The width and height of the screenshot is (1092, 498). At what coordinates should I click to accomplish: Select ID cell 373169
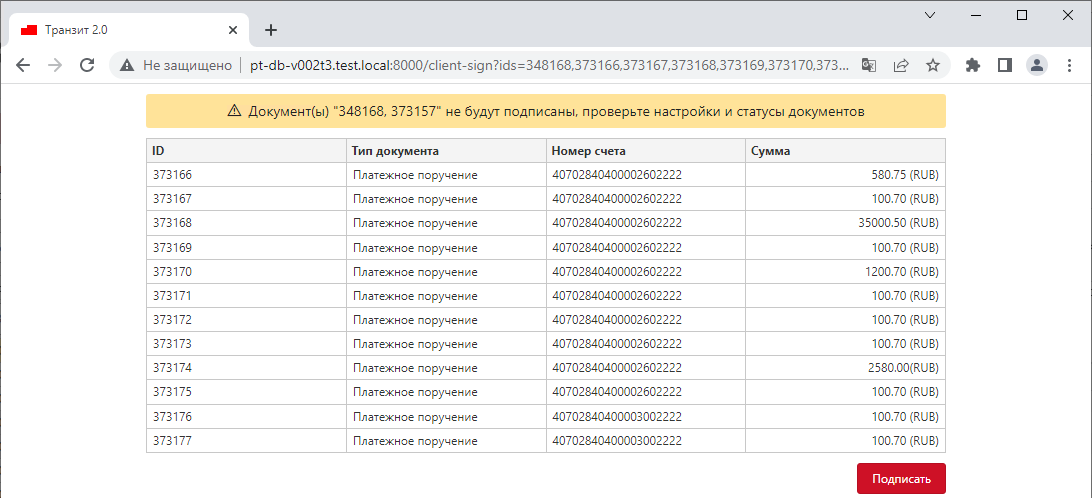(x=246, y=247)
